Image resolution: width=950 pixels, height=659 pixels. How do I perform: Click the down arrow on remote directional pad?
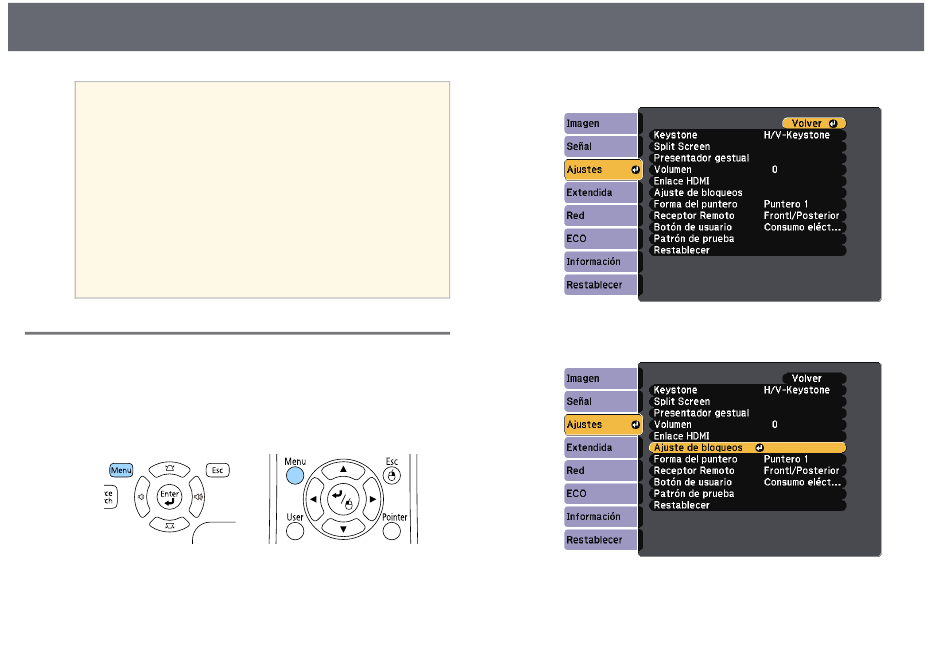[x=344, y=529]
